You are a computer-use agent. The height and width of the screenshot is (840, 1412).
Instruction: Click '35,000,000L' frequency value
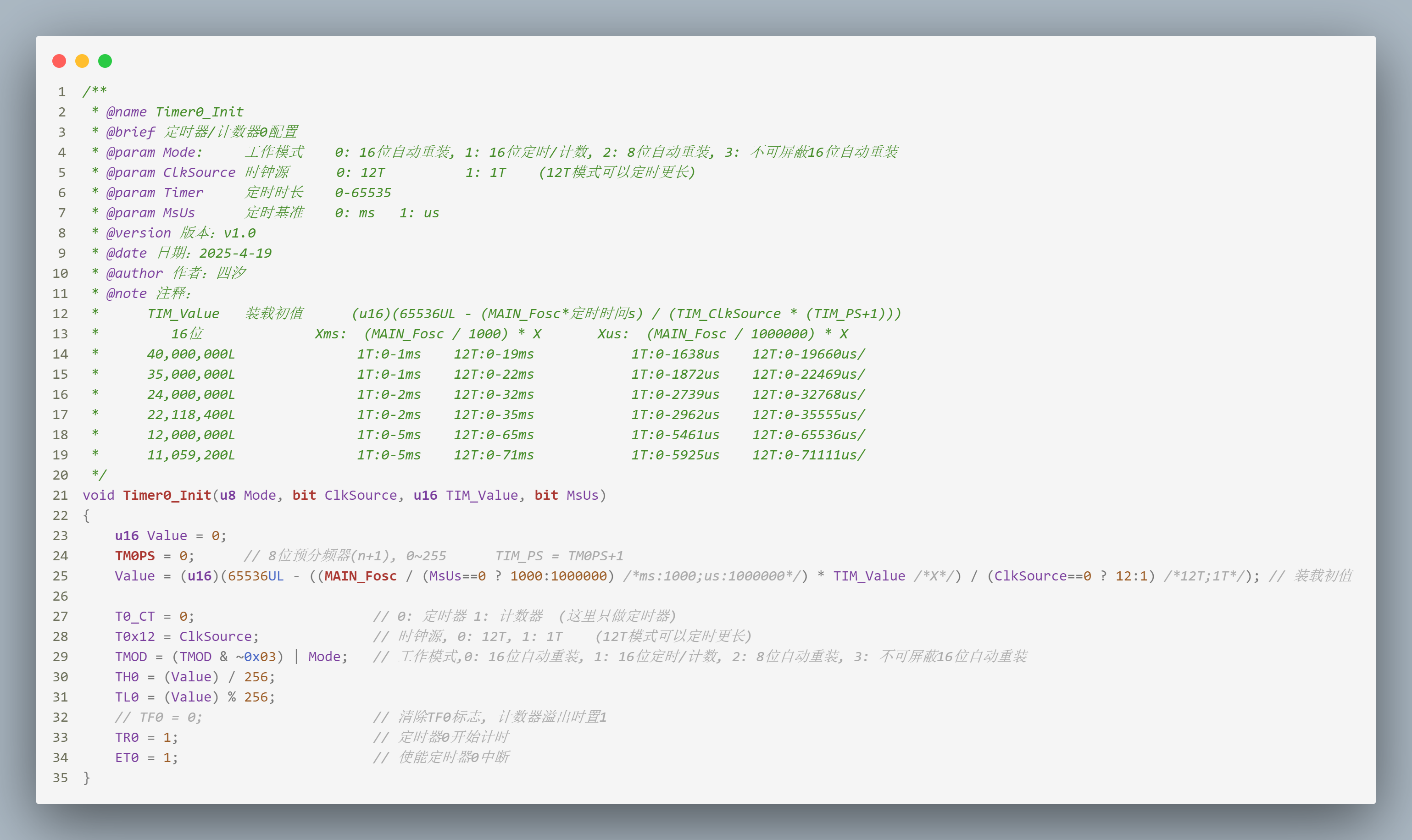[x=191, y=374]
